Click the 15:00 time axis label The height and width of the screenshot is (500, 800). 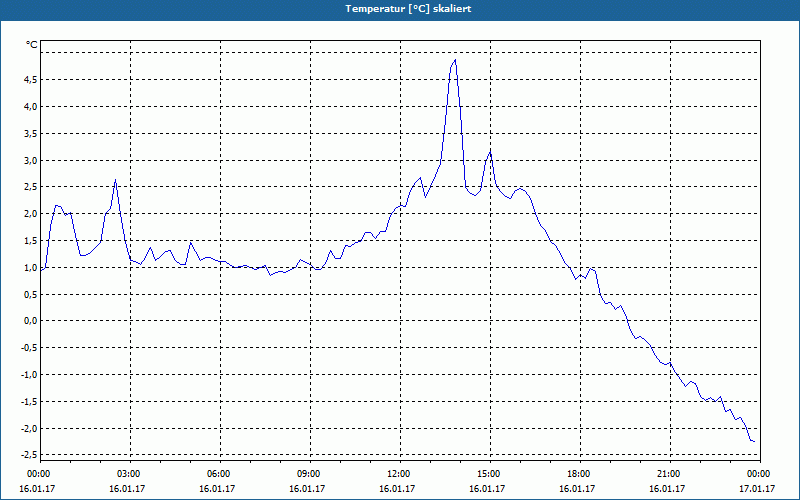coord(488,474)
